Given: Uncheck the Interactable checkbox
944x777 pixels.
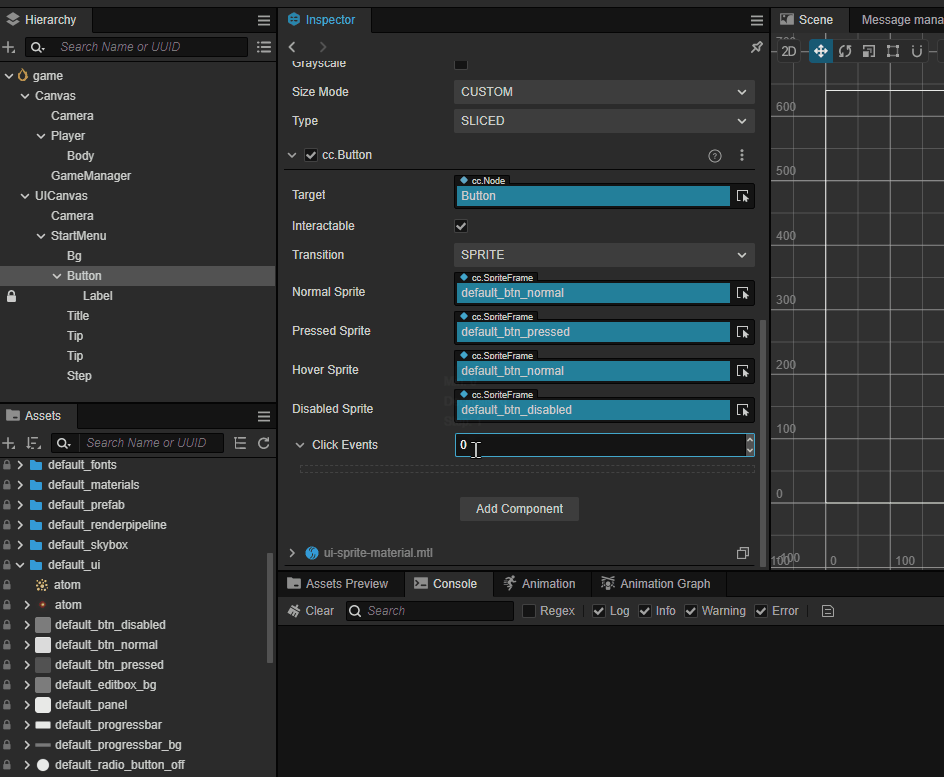Looking at the screenshot, I should (x=461, y=226).
